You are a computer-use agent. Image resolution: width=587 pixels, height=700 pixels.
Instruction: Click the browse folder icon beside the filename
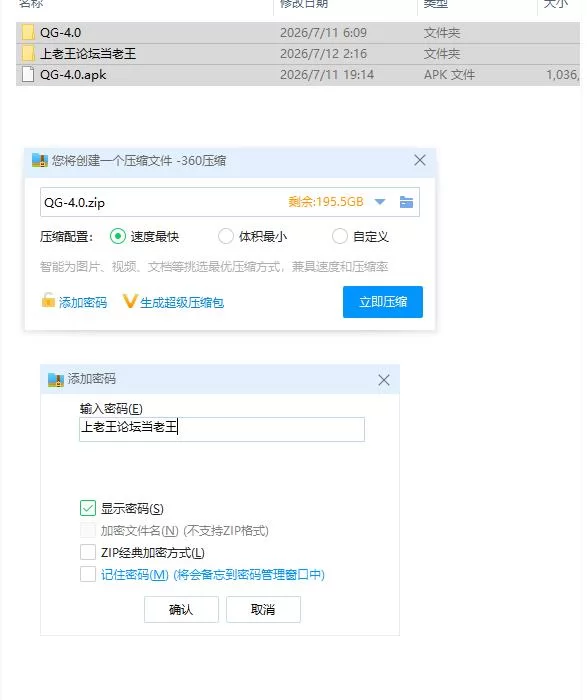(406, 202)
